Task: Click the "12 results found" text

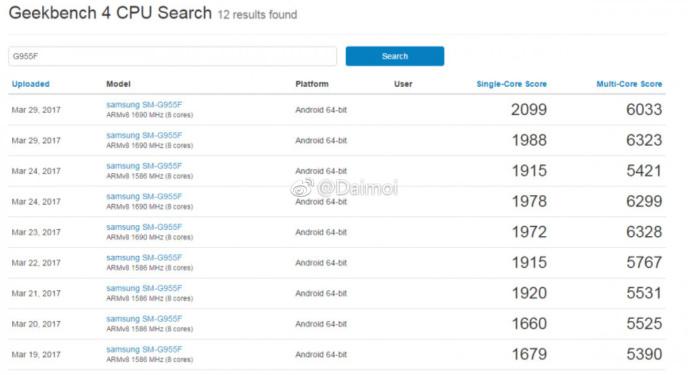Action: point(257,15)
